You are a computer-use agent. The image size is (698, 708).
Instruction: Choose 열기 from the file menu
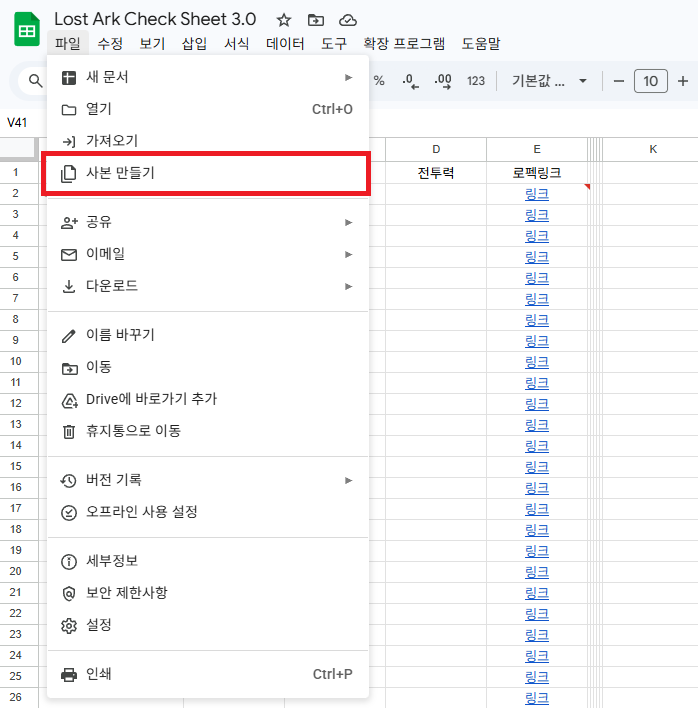tap(208, 109)
